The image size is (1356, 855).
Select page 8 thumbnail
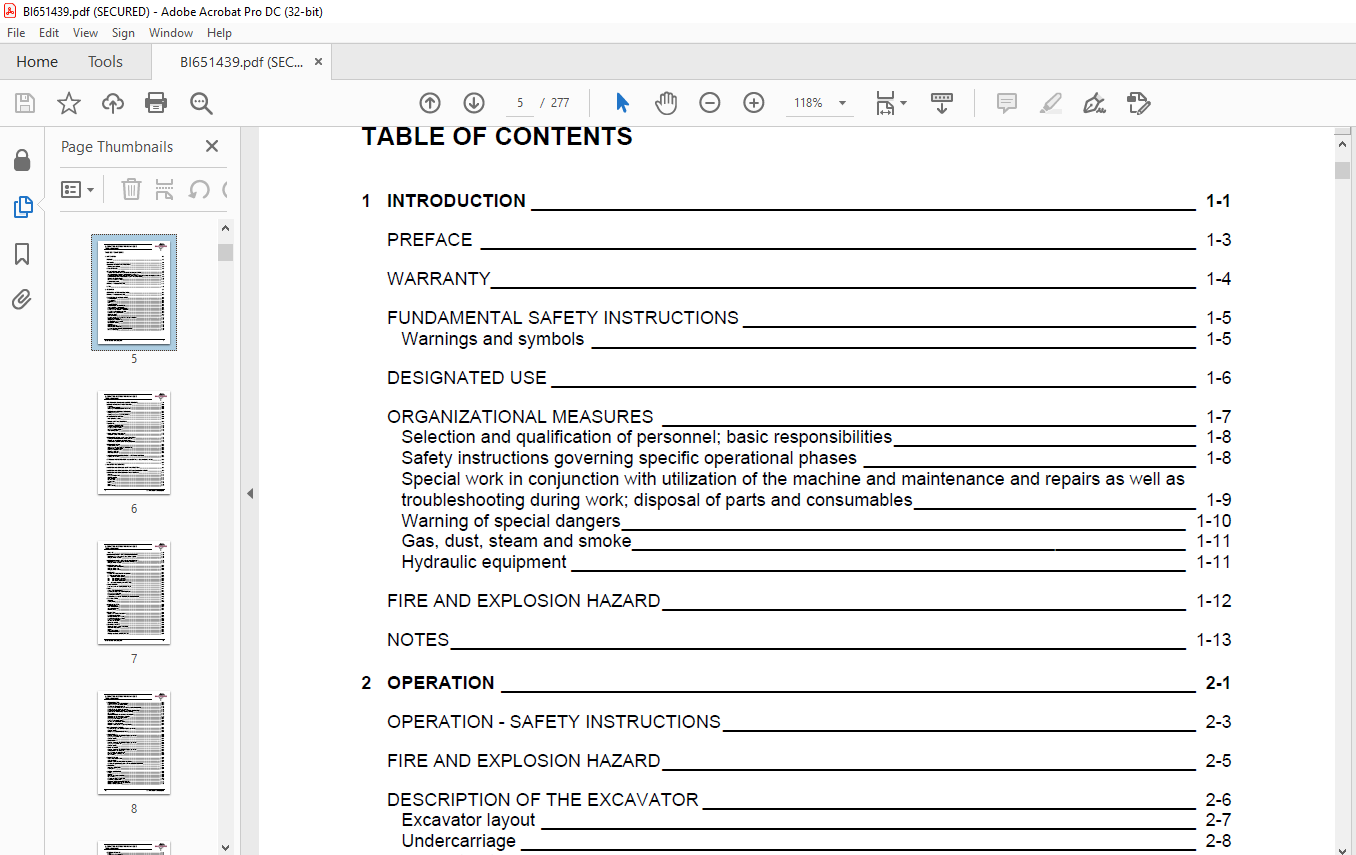134,743
